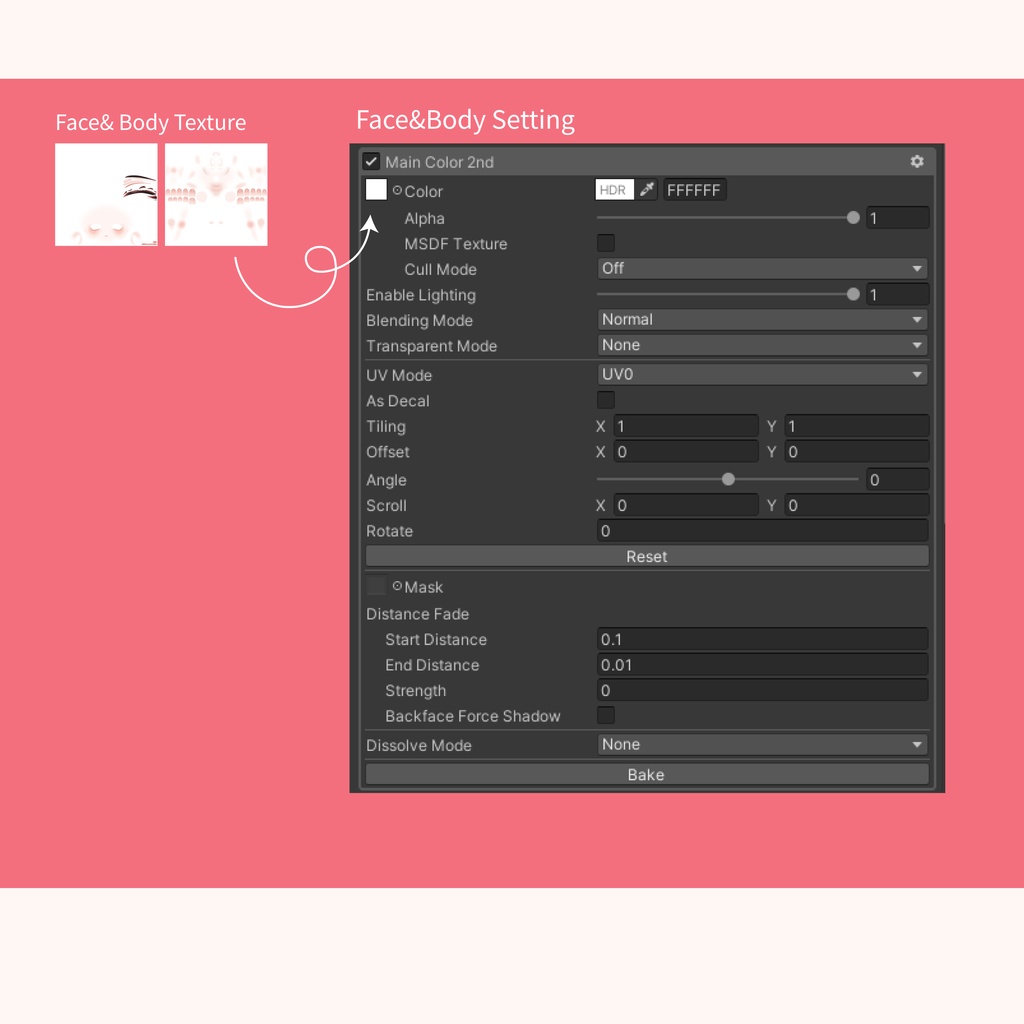The image size is (1024, 1024).
Task: Disable the Main Color 2nd section
Action: tap(371, 161)
